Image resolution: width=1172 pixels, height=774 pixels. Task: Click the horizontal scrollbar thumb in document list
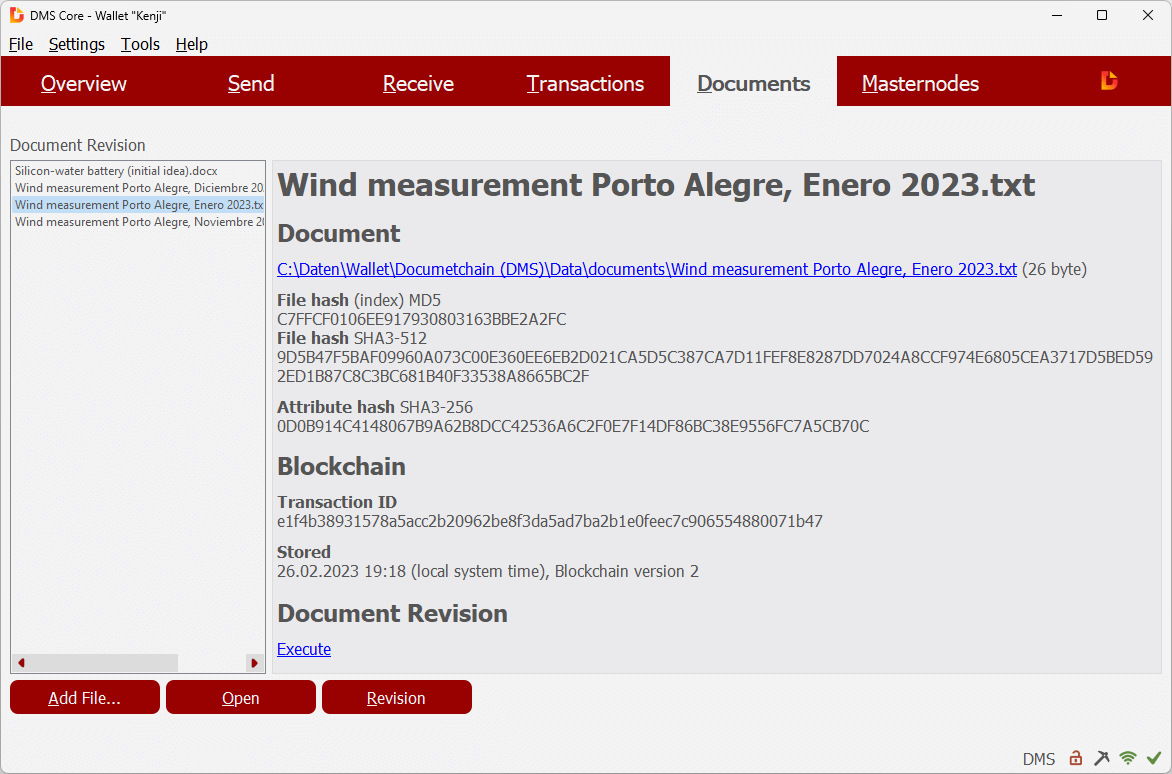tap(104, 663)
